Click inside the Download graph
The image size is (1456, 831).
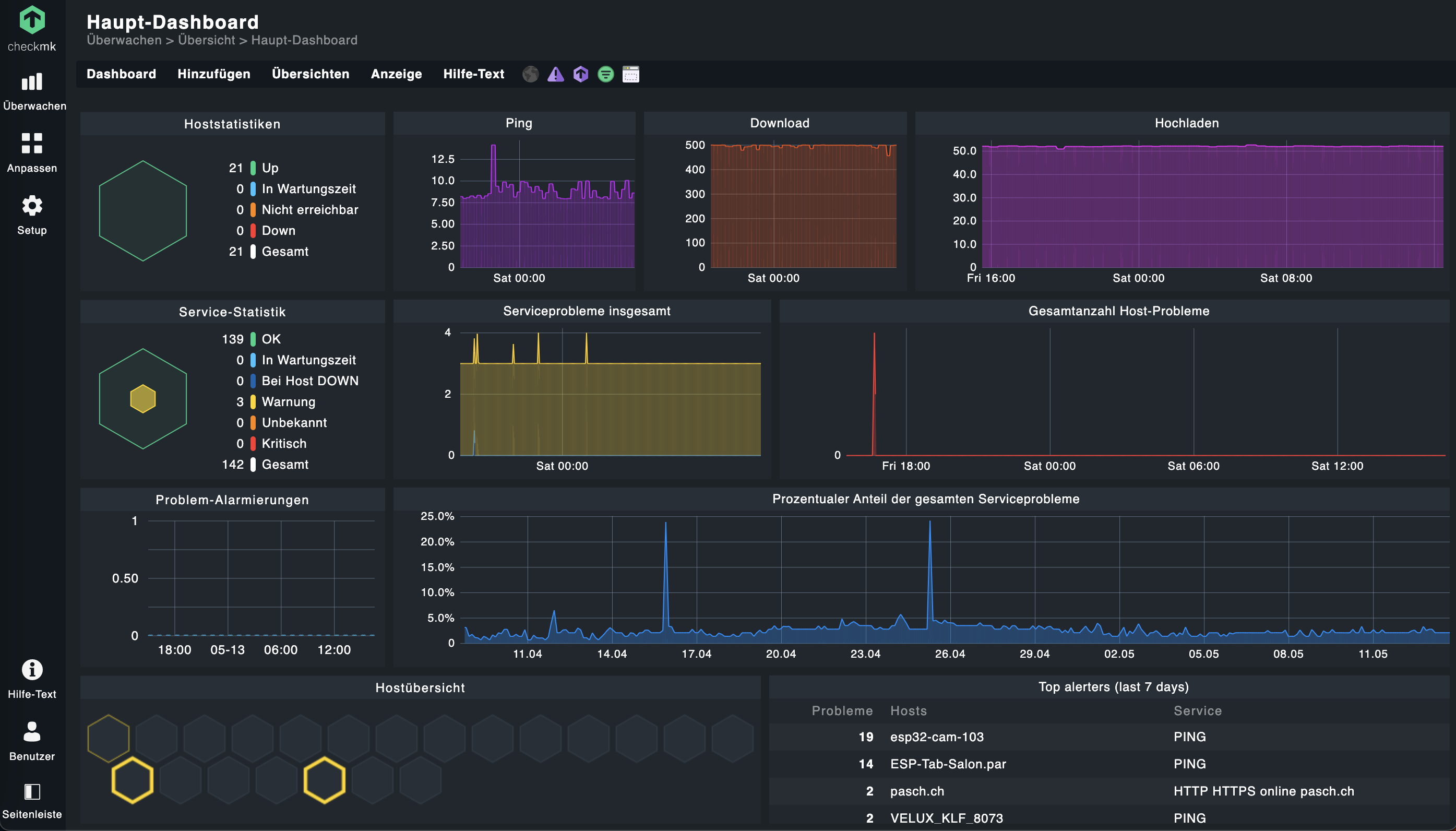coord(803,206)
